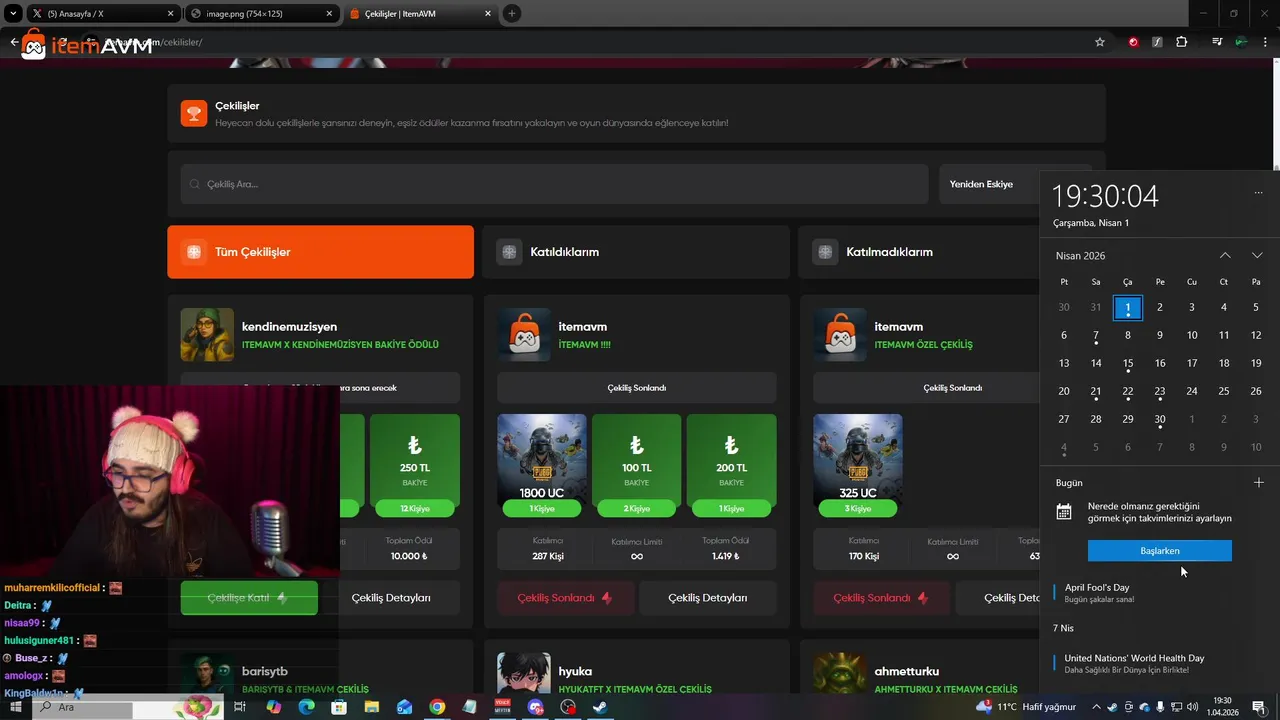The image size is (1280, 720).
Task: Switch to the Katıldıklarım tab
Action: 636,252
